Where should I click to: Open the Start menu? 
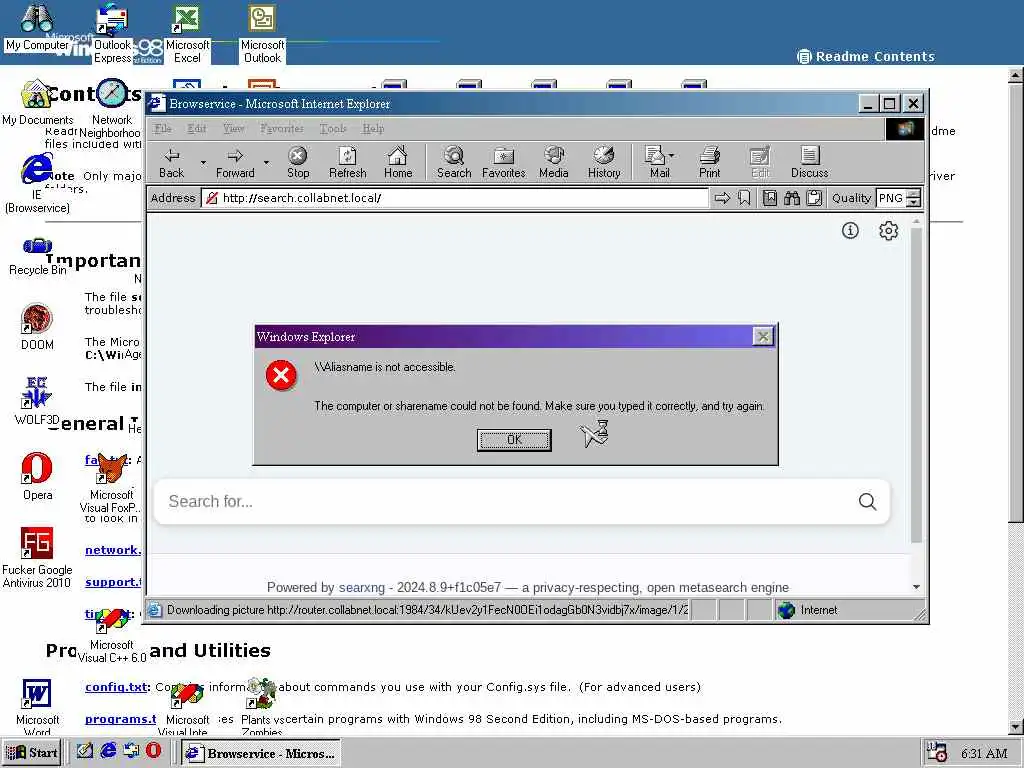32,753
